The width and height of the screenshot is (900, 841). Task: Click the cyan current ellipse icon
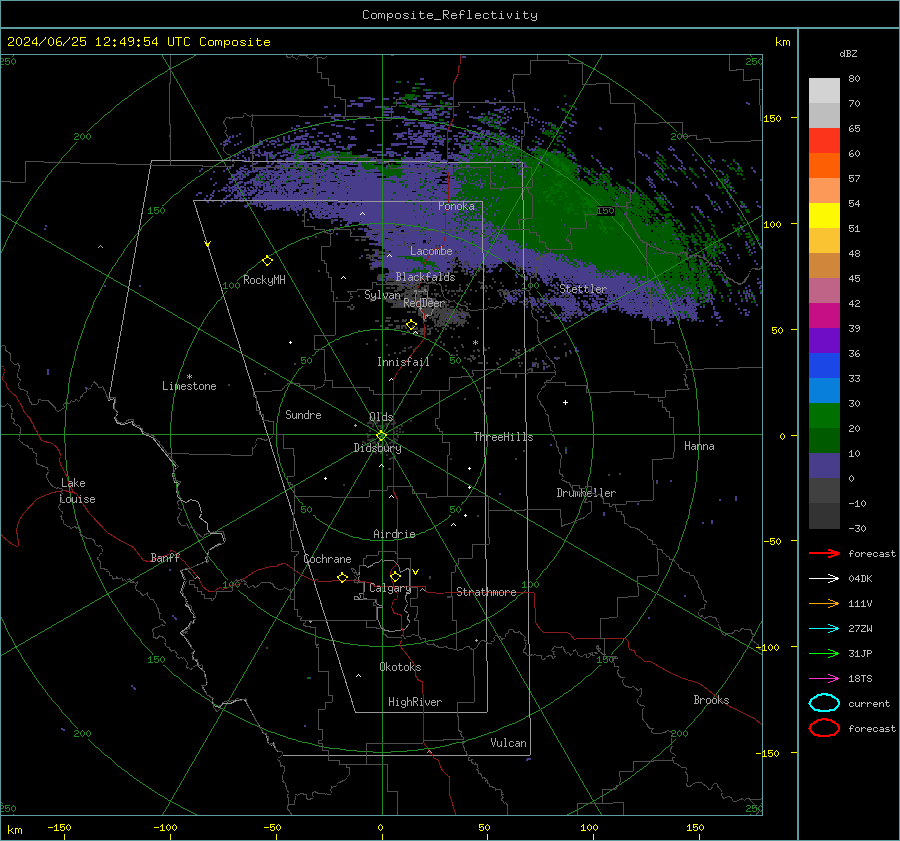824,703
